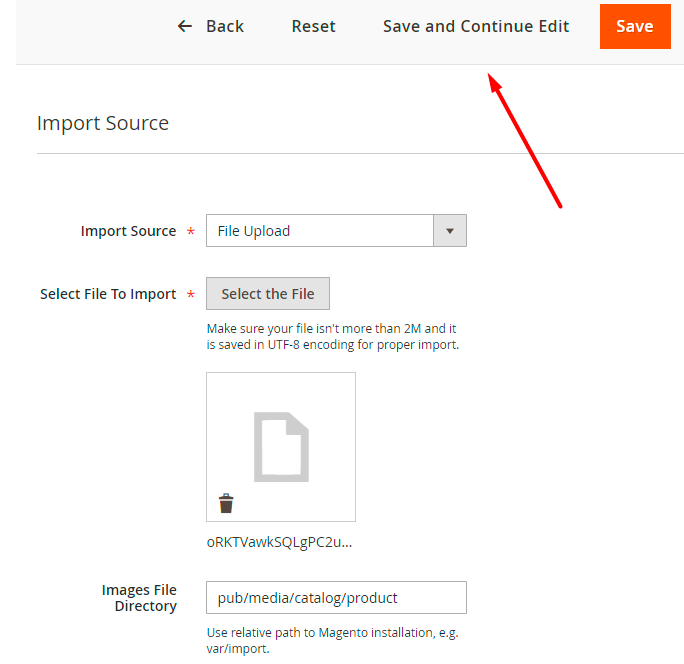Click the blank document file icon
The height and width of the screenshot is (664, 684).
pyautogui.click(x=281, y=445)
